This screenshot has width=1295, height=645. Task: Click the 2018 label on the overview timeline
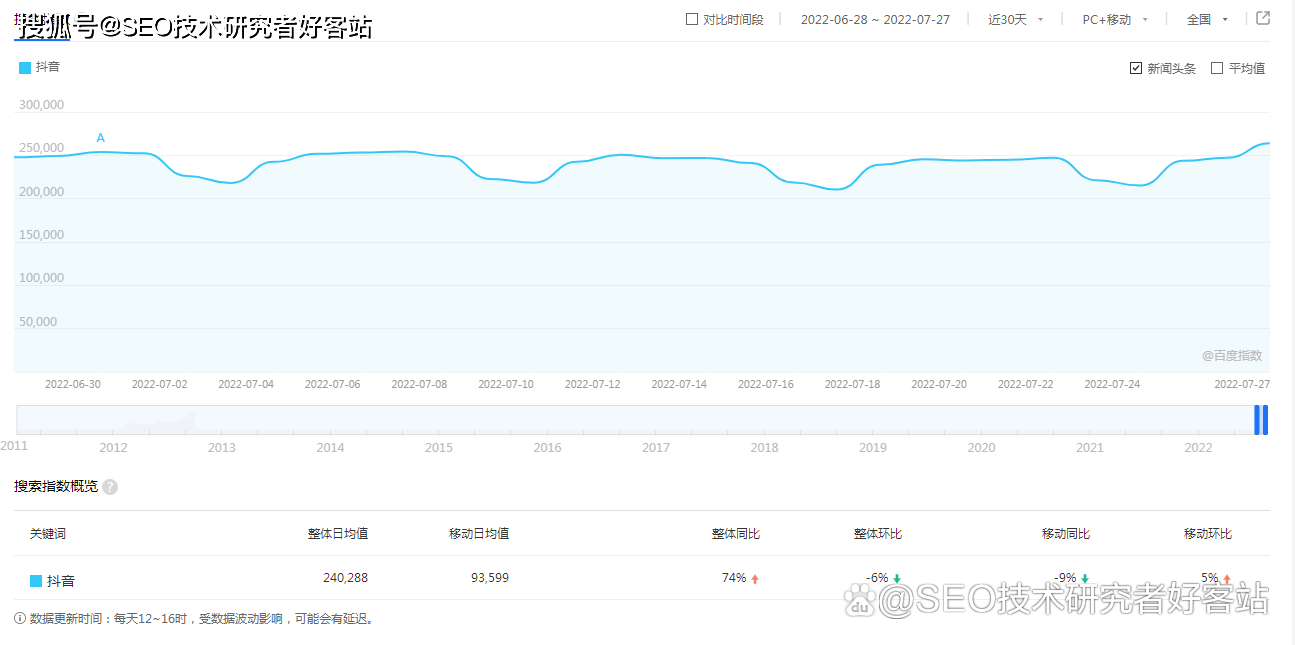pyautogui.click(x=764, y=447)
